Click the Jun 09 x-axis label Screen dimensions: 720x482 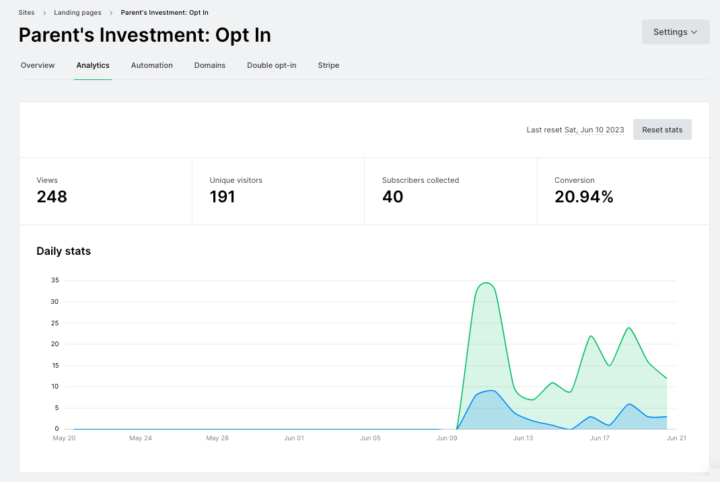(445, 438)
